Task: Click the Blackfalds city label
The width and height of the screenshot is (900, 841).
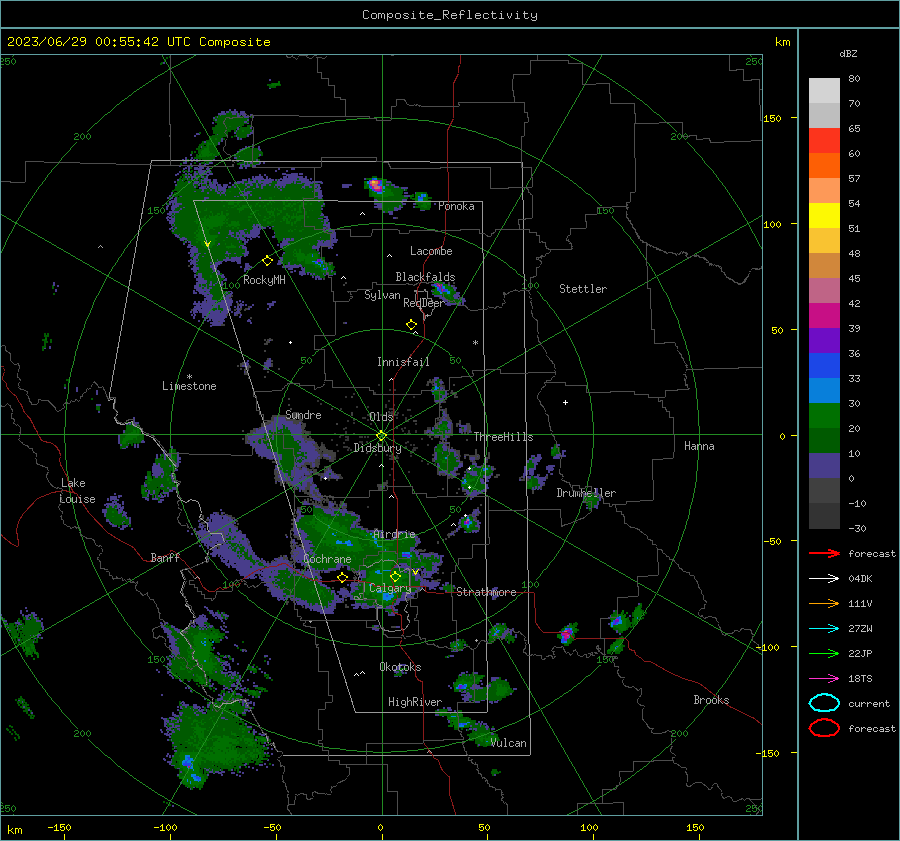Action: (425, 277)
